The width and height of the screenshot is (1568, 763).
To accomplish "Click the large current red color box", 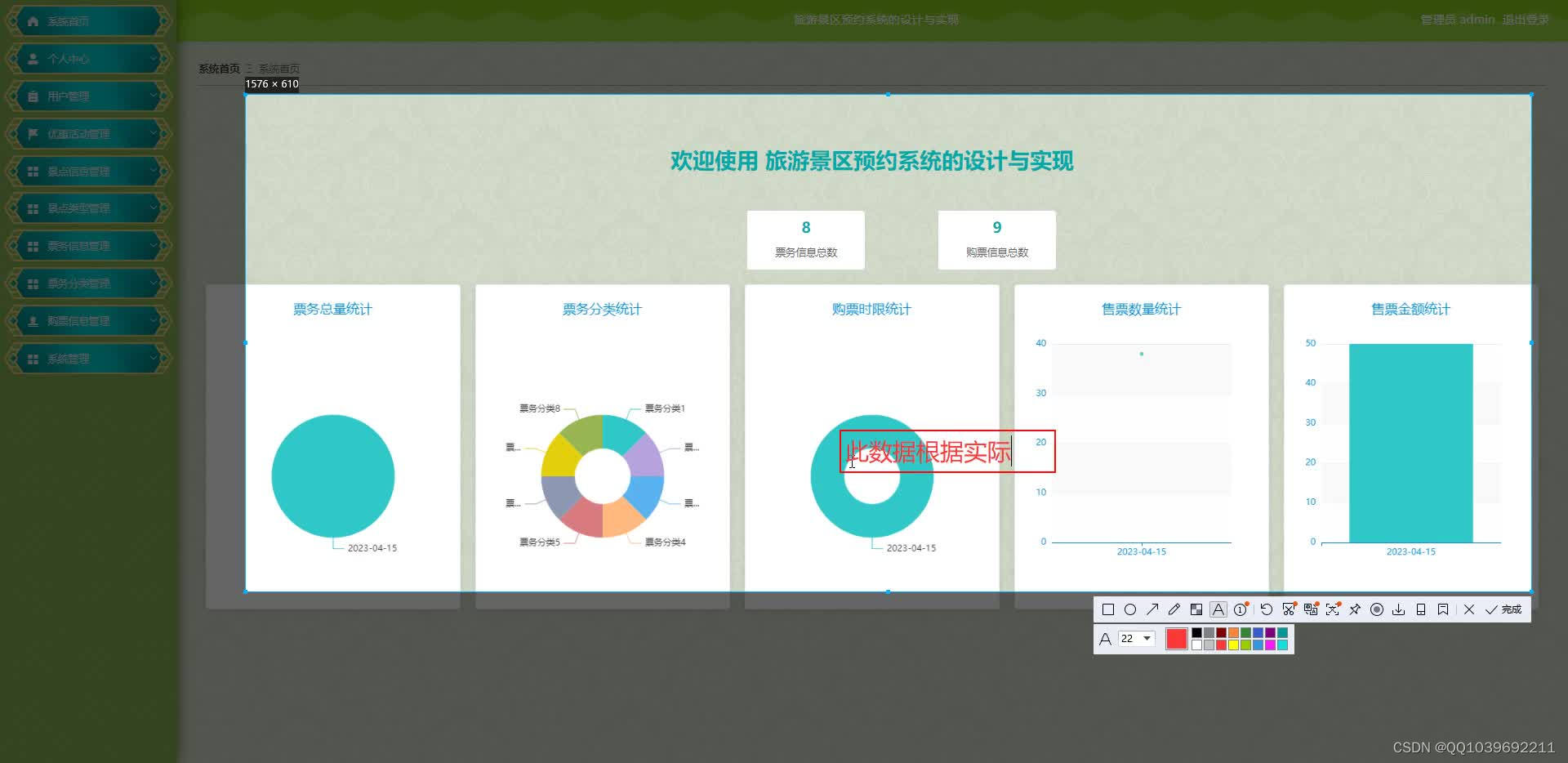I will 1177,639.
